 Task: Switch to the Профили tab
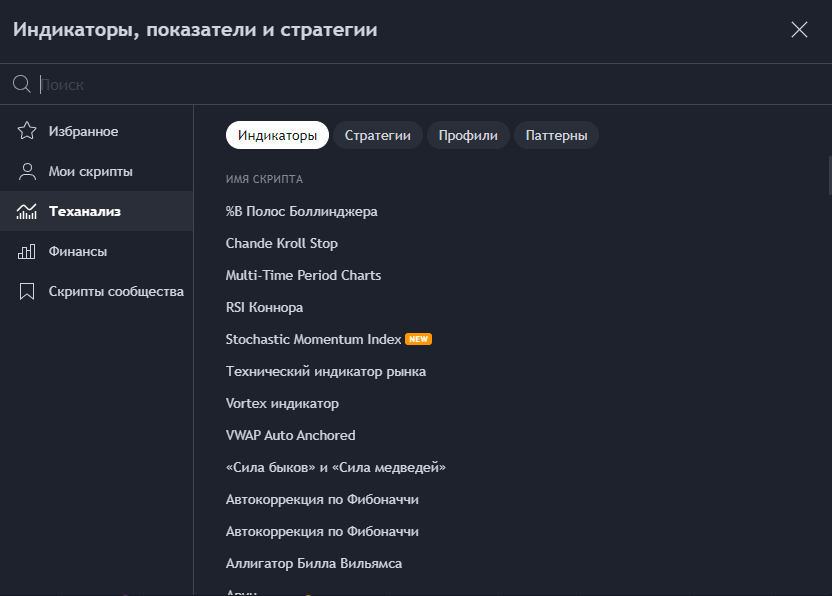pyautogui.click(x=468, y=135)
